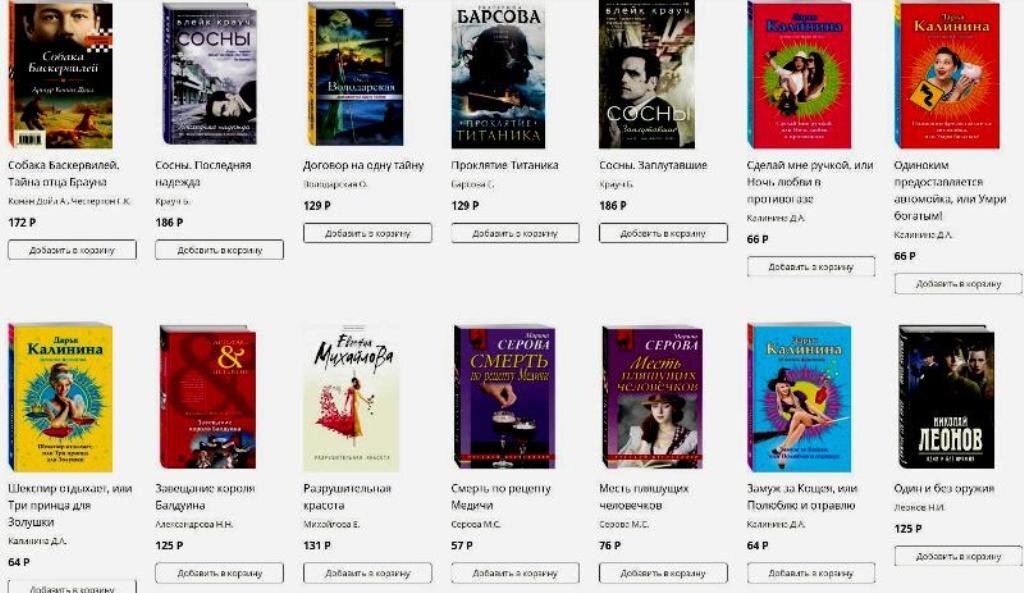Add Проклятие Титаника to cart

[515, 233]
